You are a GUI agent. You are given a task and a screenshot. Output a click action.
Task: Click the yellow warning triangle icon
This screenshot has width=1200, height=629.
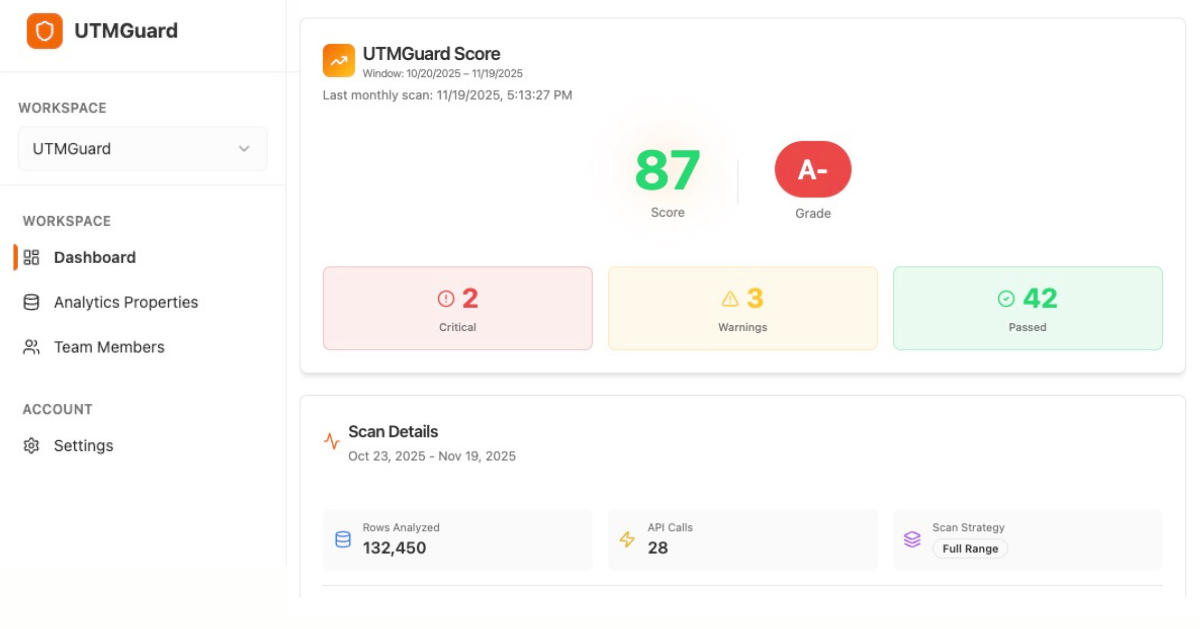point(729,298)
